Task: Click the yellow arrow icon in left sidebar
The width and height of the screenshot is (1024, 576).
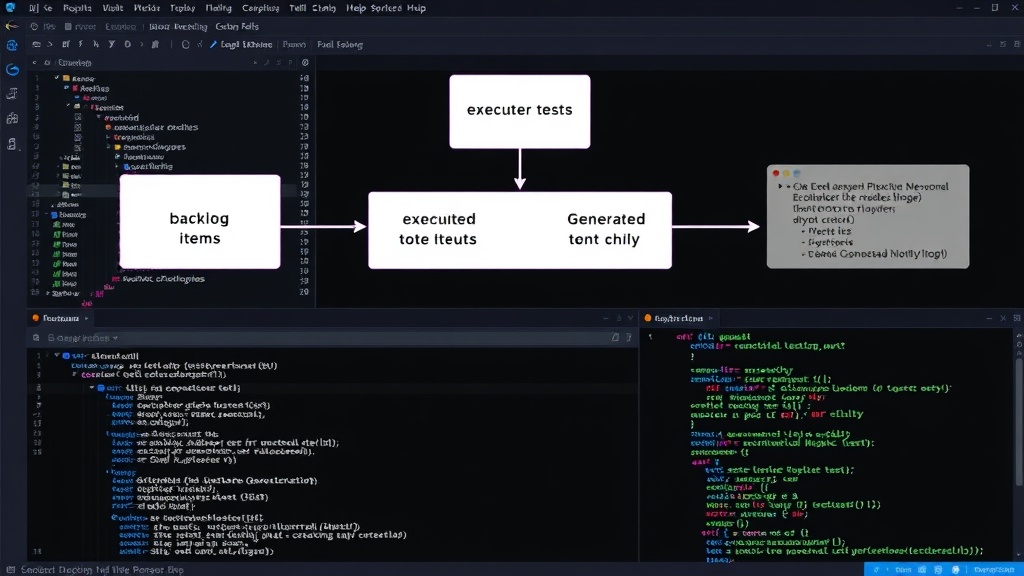Action: (x=11, y=27)
